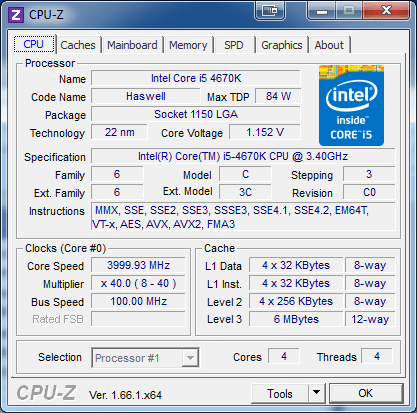This screenshot has height=413, width=417.
Task: Click the empty Rated FSB field
Action: pyautogui.click(x=138, y=319)
